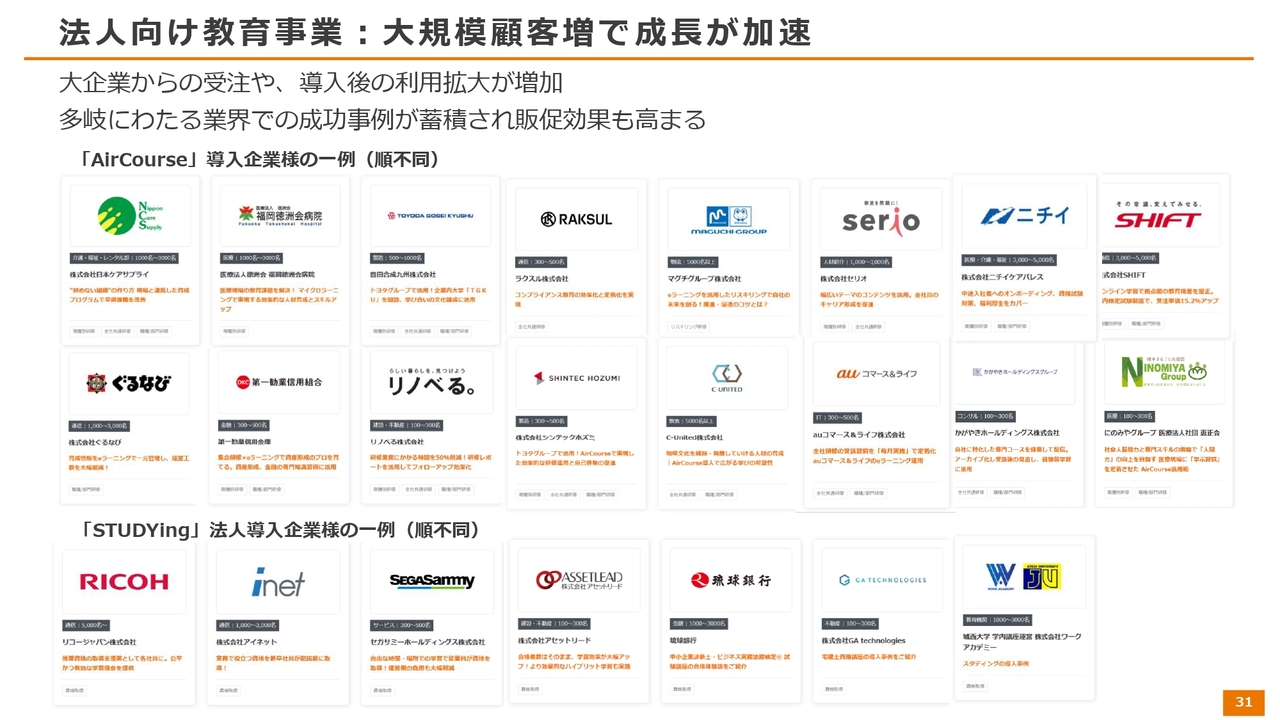Click the au コマース&ライフ logo

click(876, 373)
